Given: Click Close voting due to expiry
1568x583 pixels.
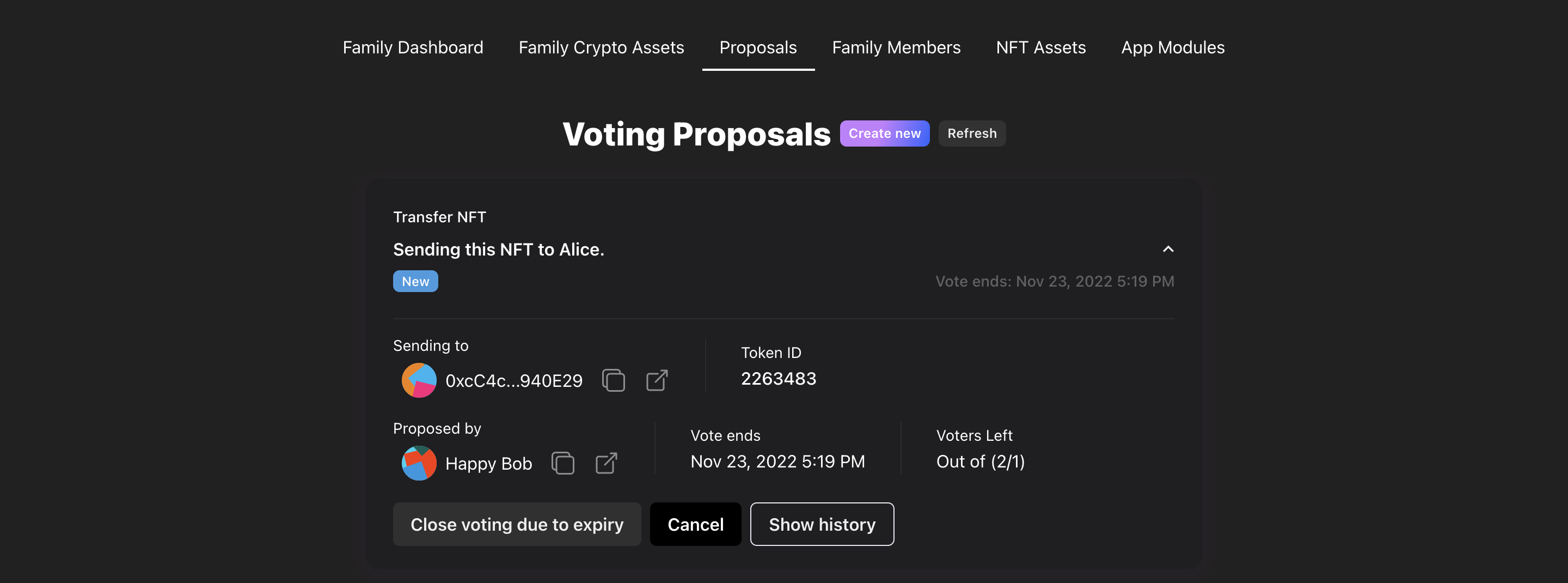Looking at the screenshot, I should (517, 525).
